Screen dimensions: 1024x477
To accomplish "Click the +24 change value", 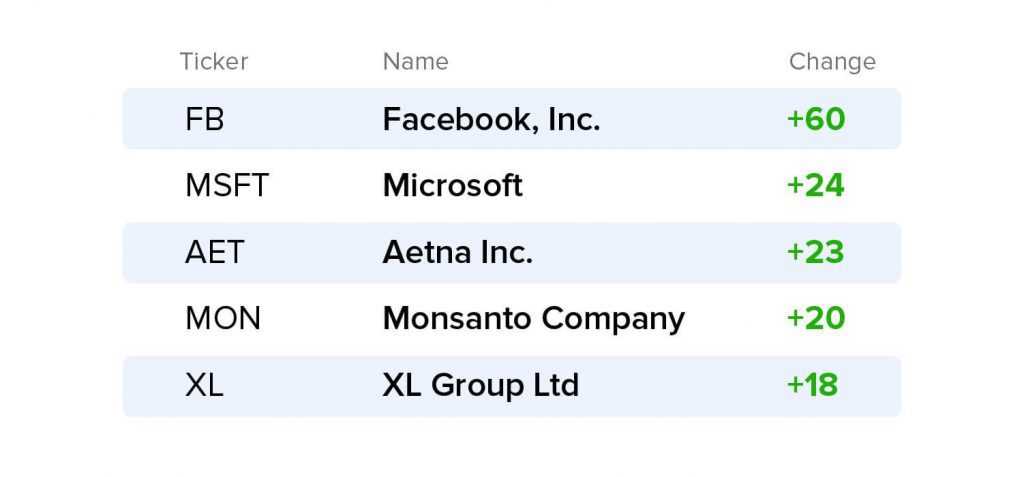I will pos(816,186).
